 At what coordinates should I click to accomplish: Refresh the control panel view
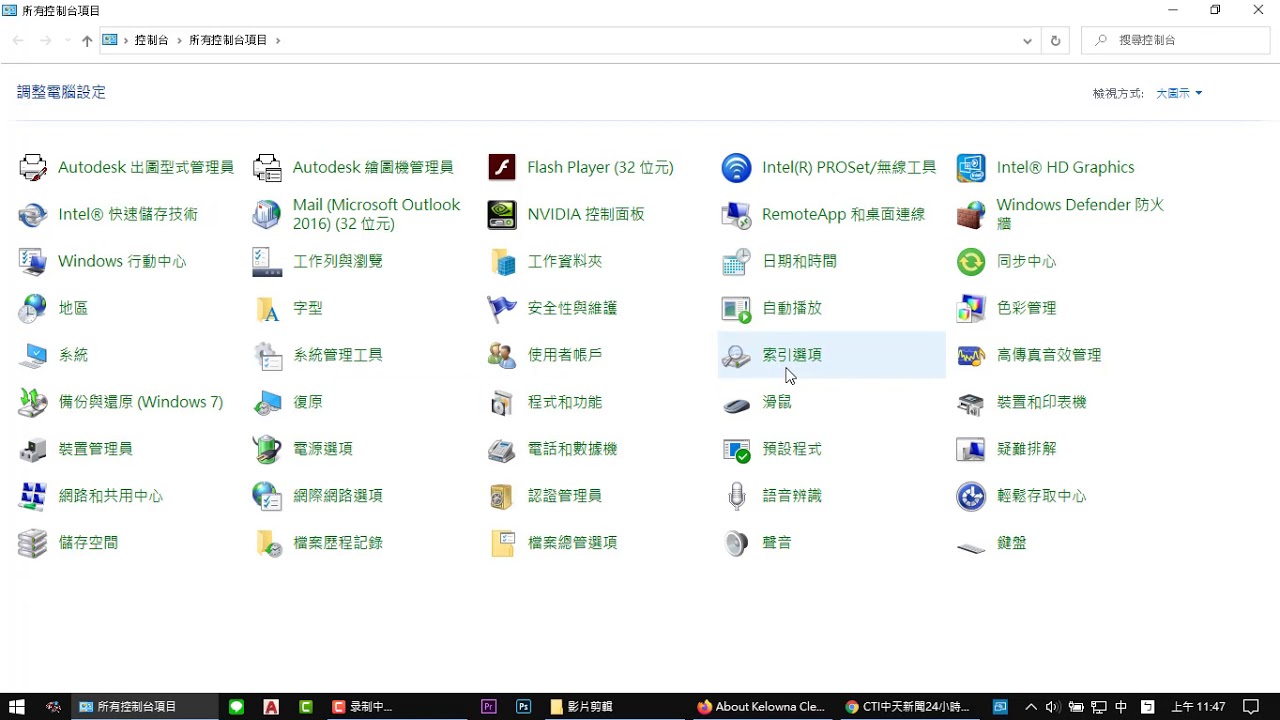1055,41
